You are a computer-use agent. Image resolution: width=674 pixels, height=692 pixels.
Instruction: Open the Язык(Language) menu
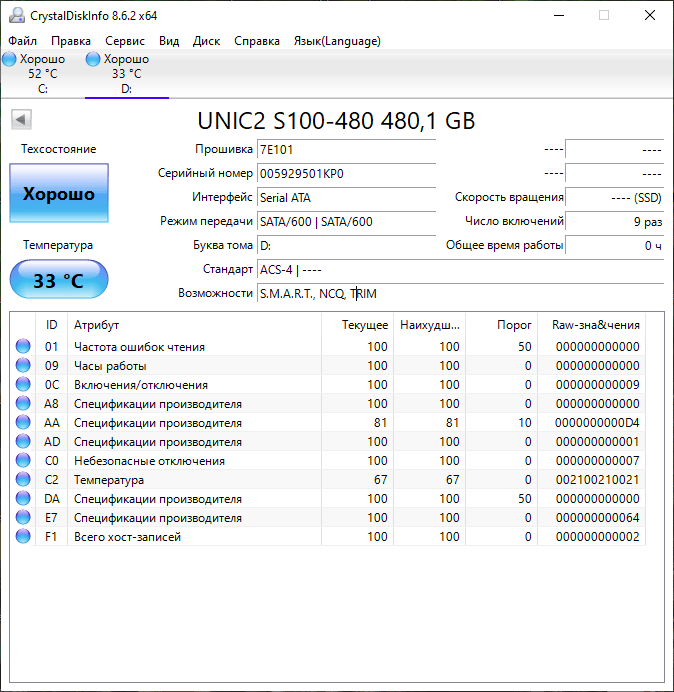(337, 41)
